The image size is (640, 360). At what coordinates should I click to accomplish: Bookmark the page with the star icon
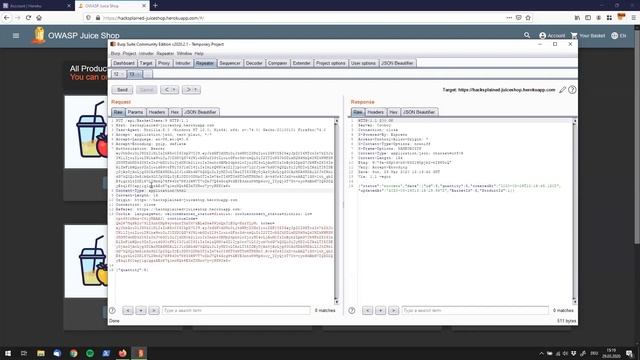tap(528, 18)
